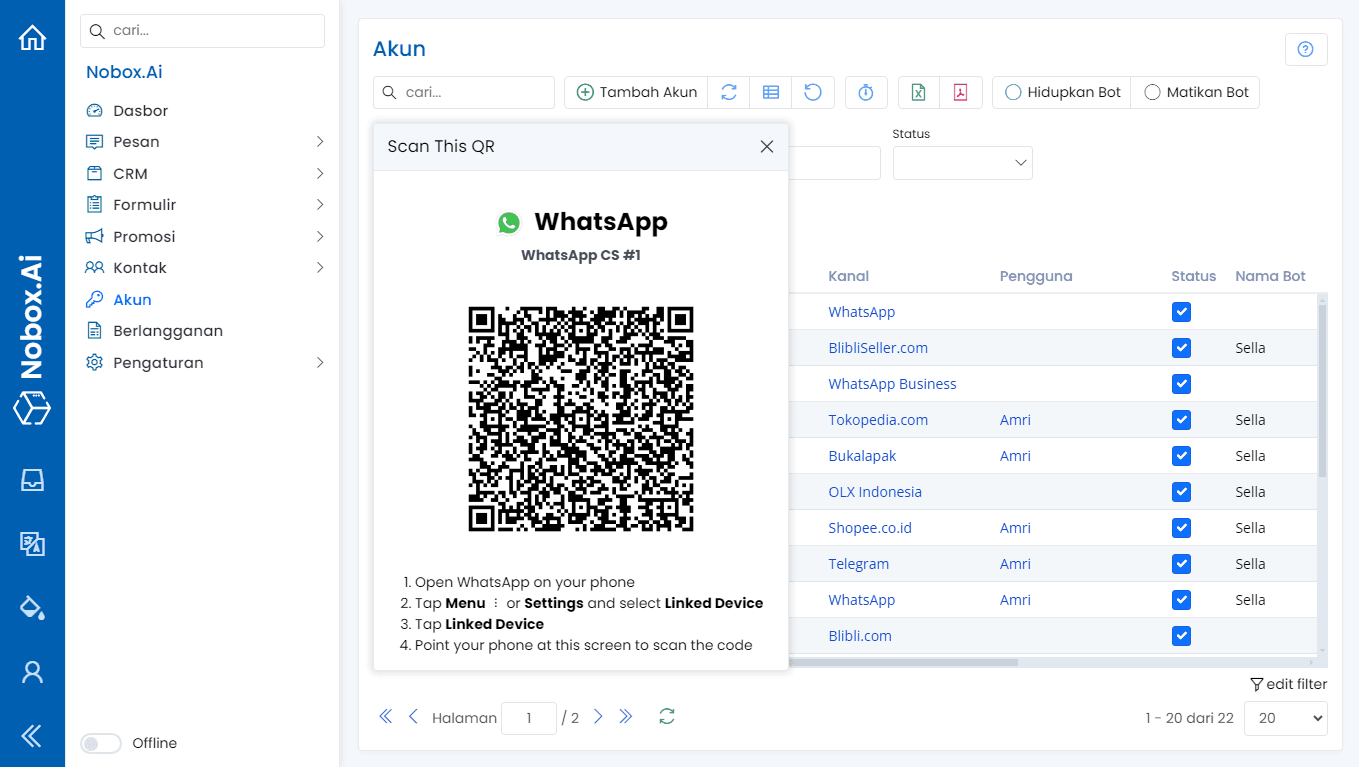Enable the status checkbox for Tokopedia.com row

1181,419
